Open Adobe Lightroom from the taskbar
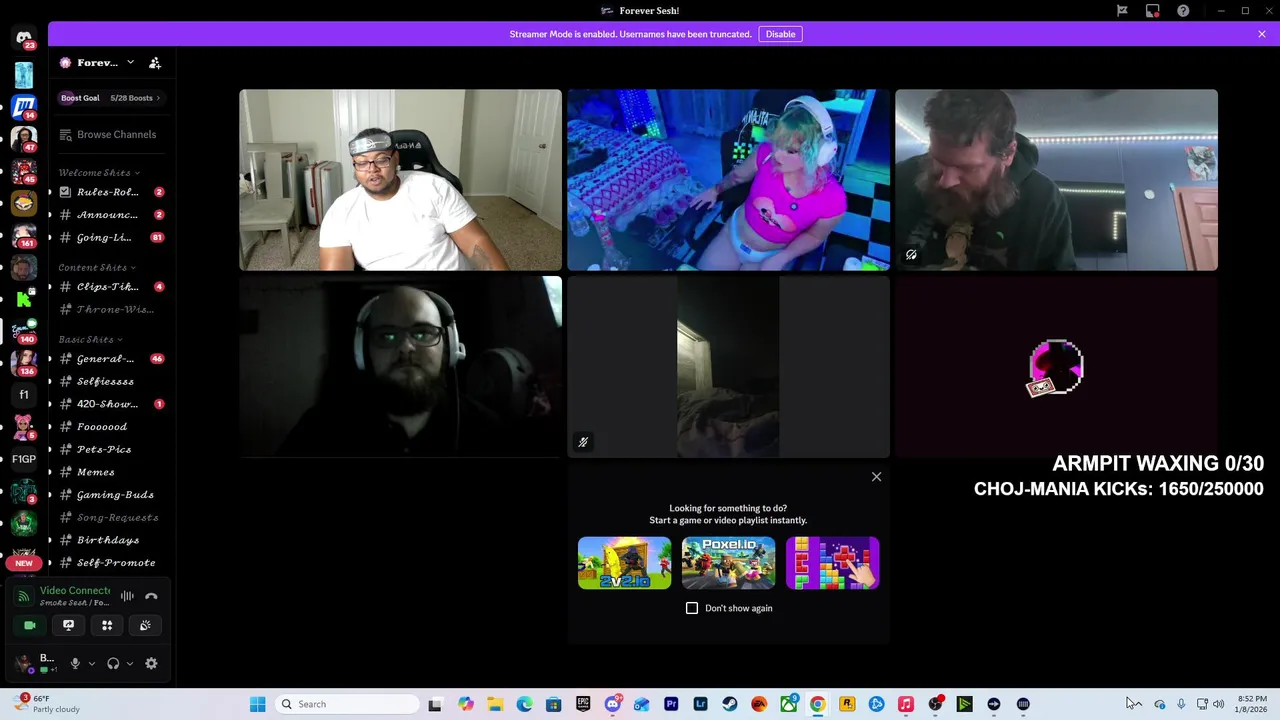 700,704
